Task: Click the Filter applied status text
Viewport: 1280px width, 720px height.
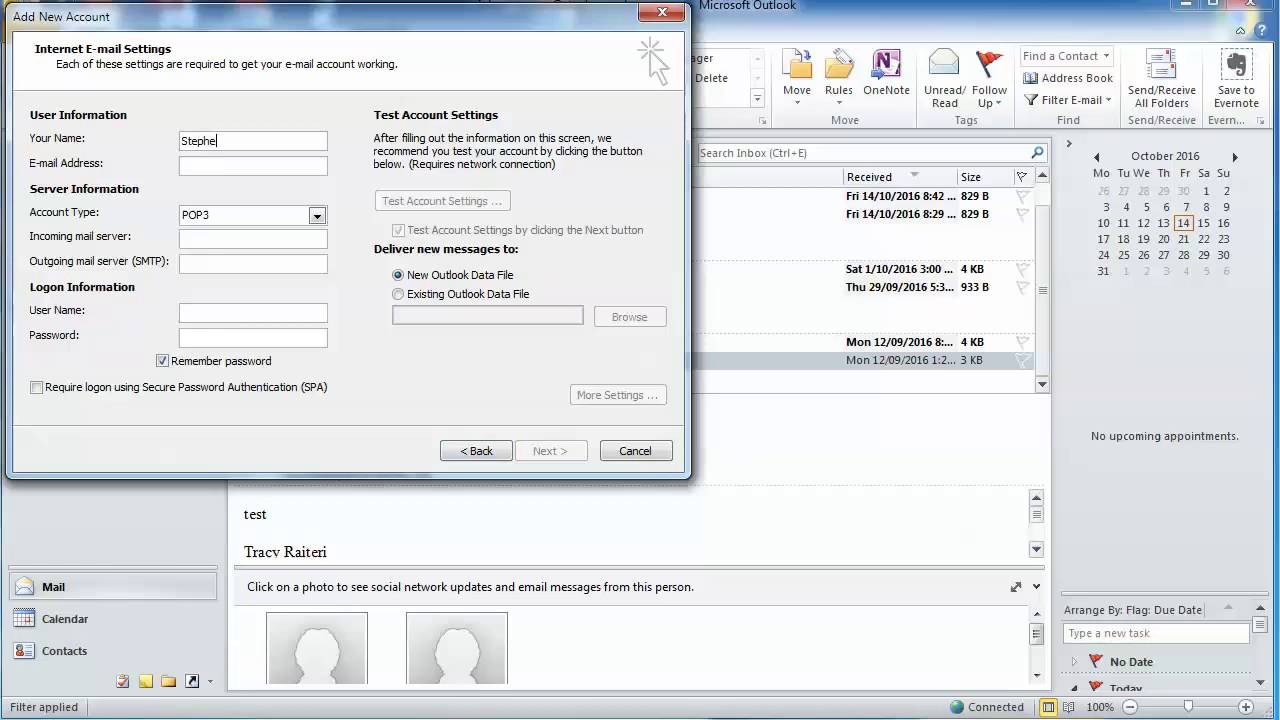Action: click(x=44, y=707)
